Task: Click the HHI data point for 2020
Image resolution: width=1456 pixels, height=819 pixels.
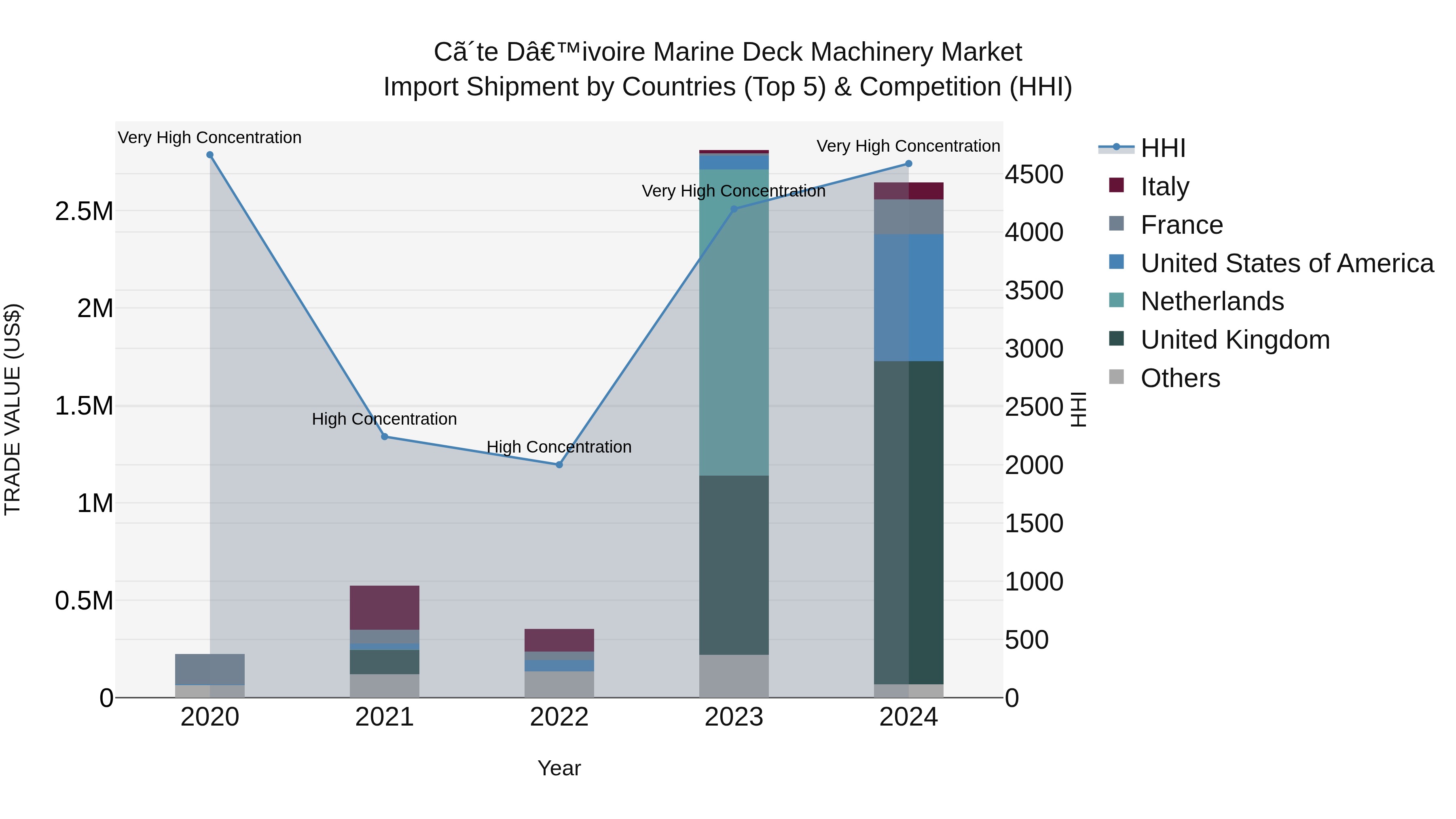Action: pos(210,155)
